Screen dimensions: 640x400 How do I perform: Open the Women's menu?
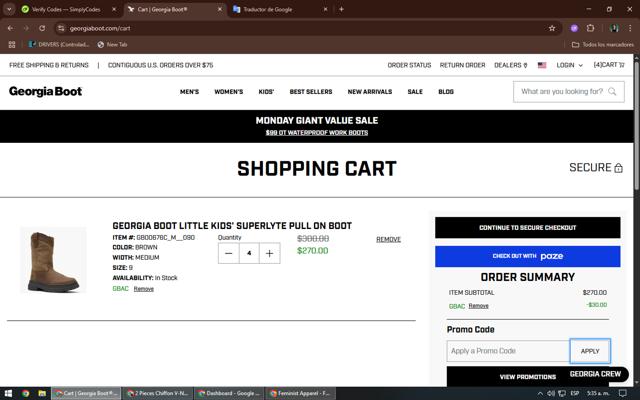click(x=229, y=92)
